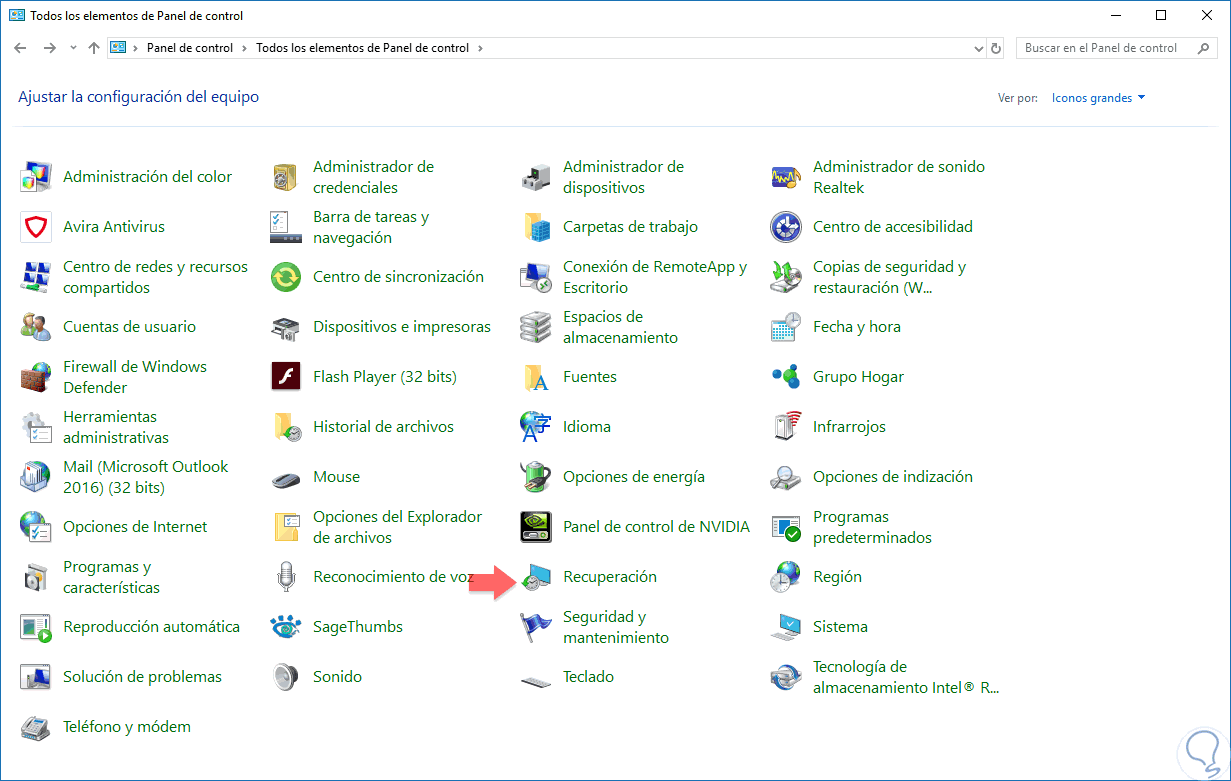Image resolution: width=1231 pixels, height=781 pixels.
Task: Go back with the Back arrow
Action: pos(20,48)
